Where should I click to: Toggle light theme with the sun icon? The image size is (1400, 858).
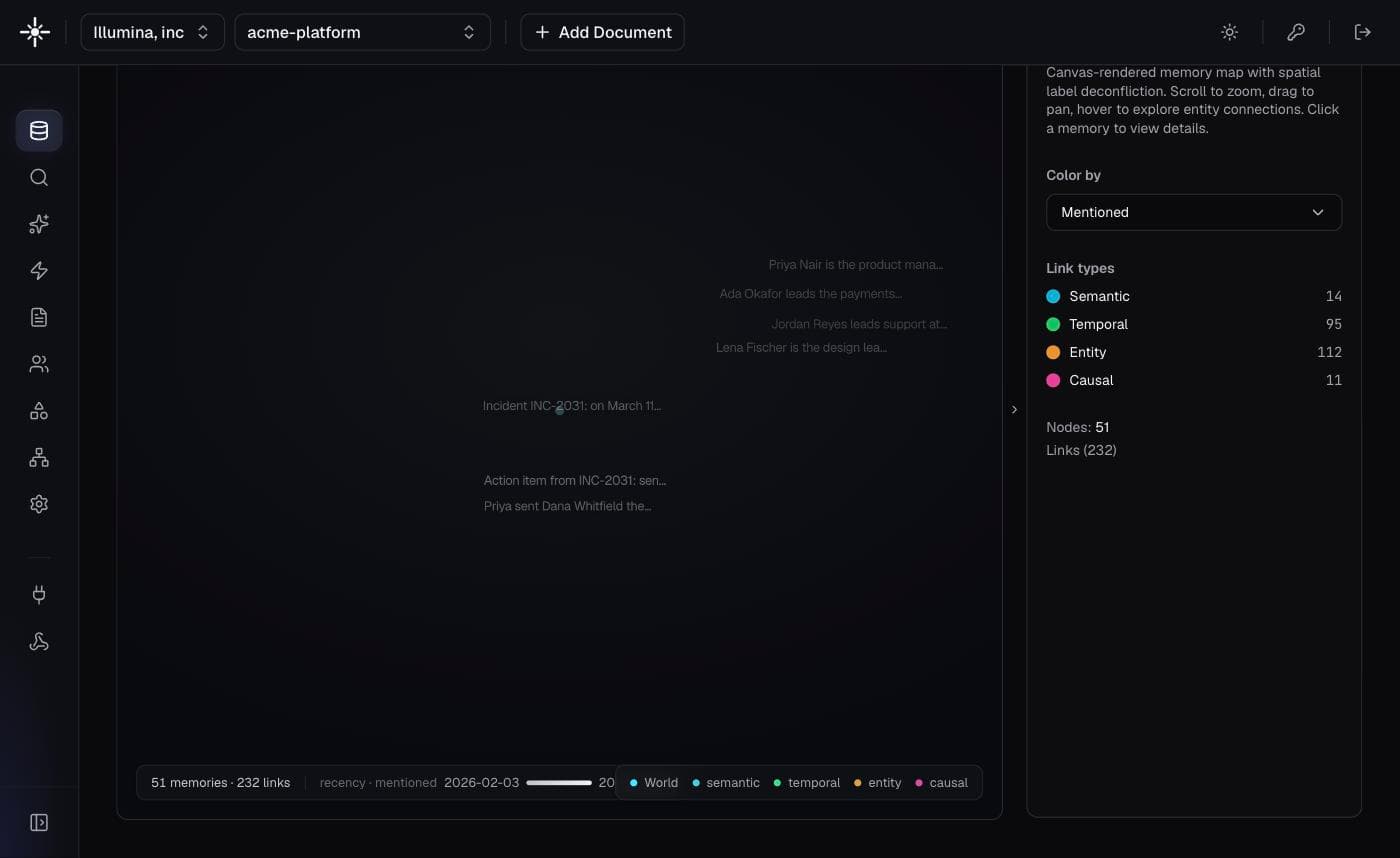(x=1230, y=32)
